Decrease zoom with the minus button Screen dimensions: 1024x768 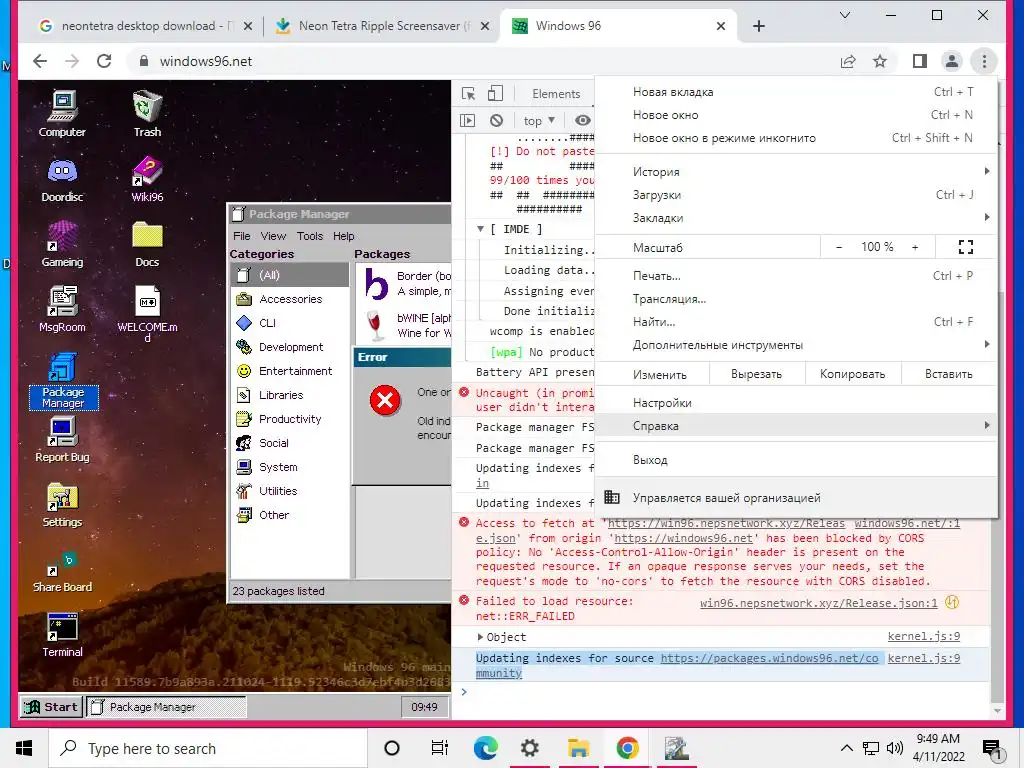pos(839,248)
